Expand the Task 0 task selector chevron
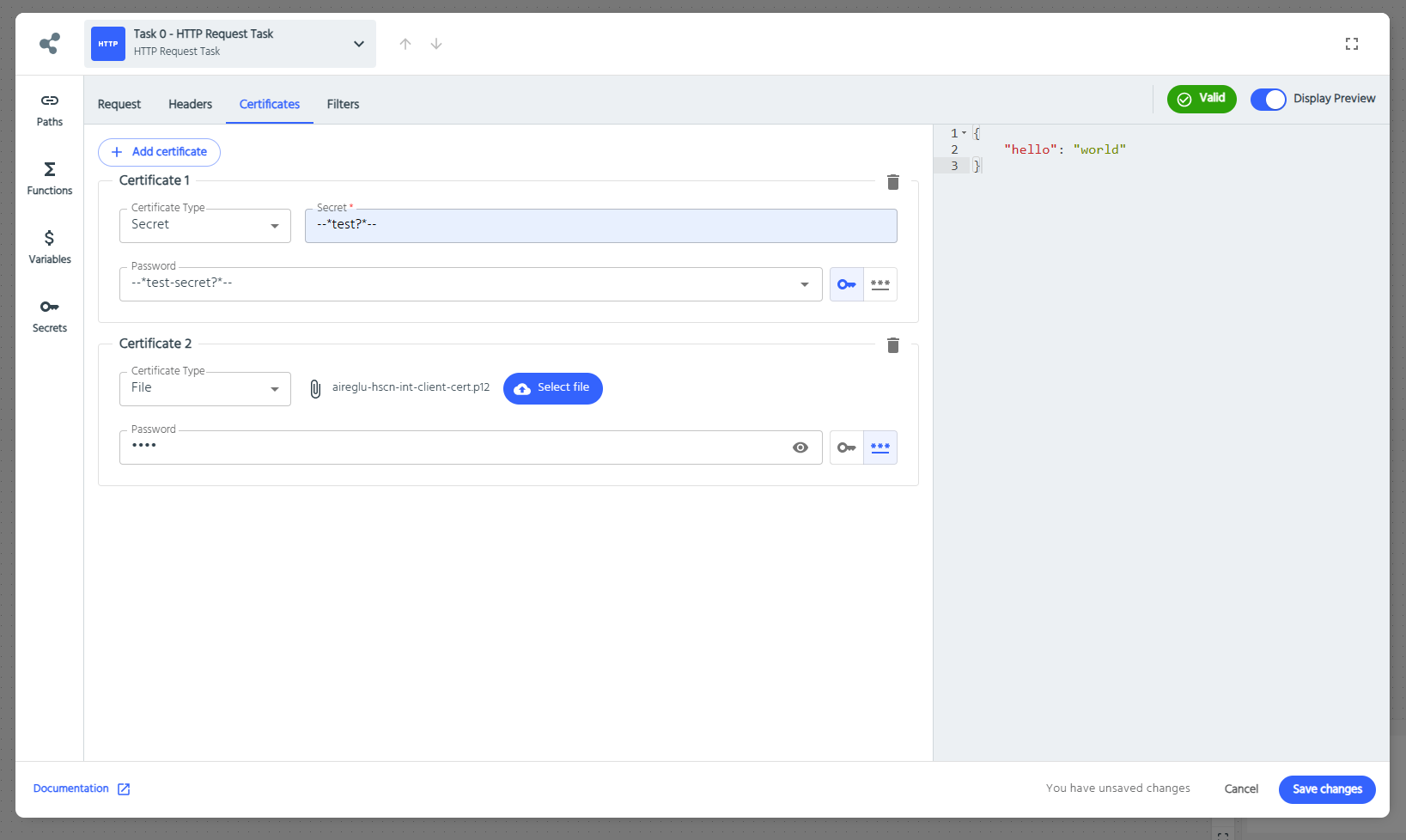The image size is (1406, 840). click(359, 44)
